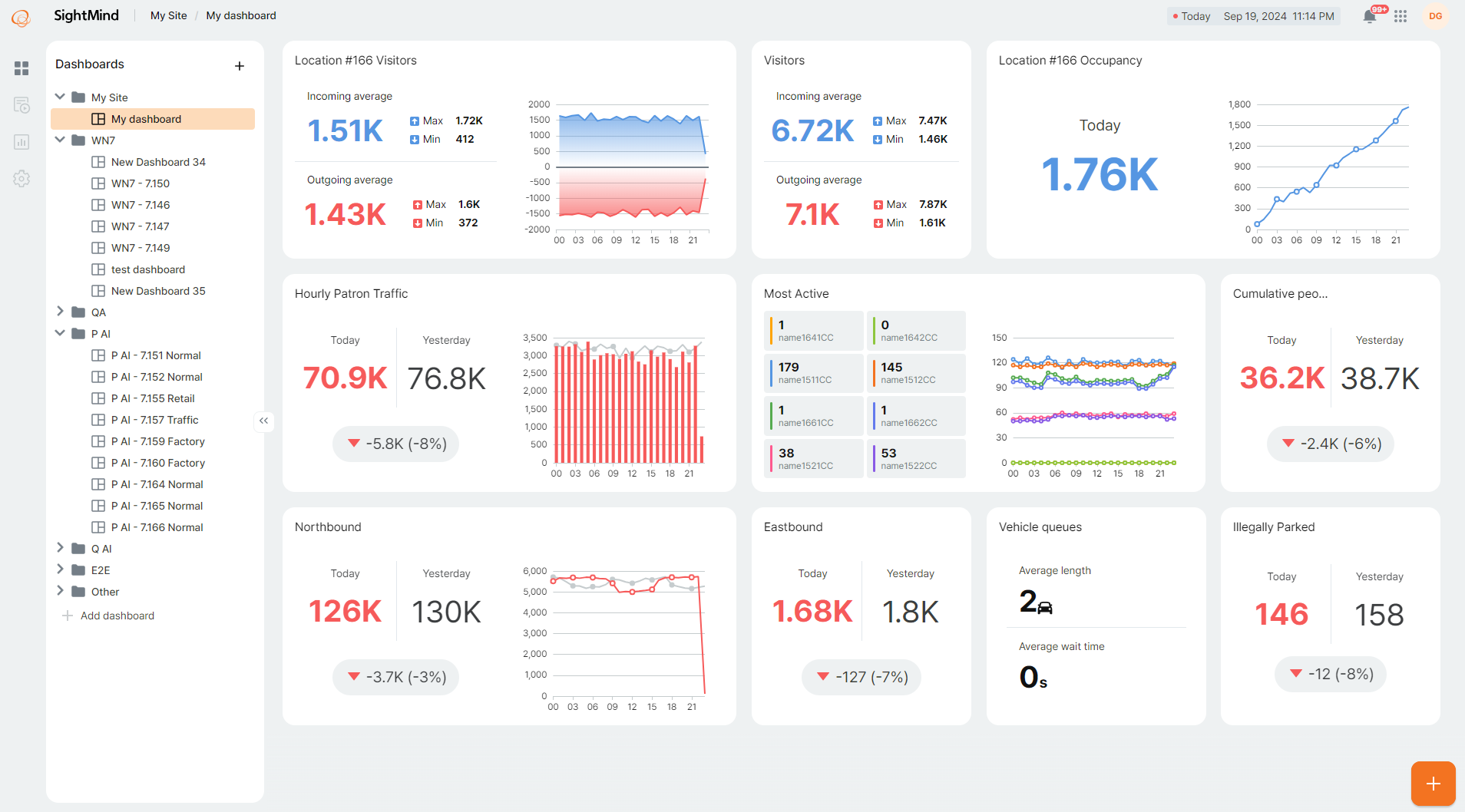Open Settings via the gear icon
1465x812 pixels.
tap(21, 178)
